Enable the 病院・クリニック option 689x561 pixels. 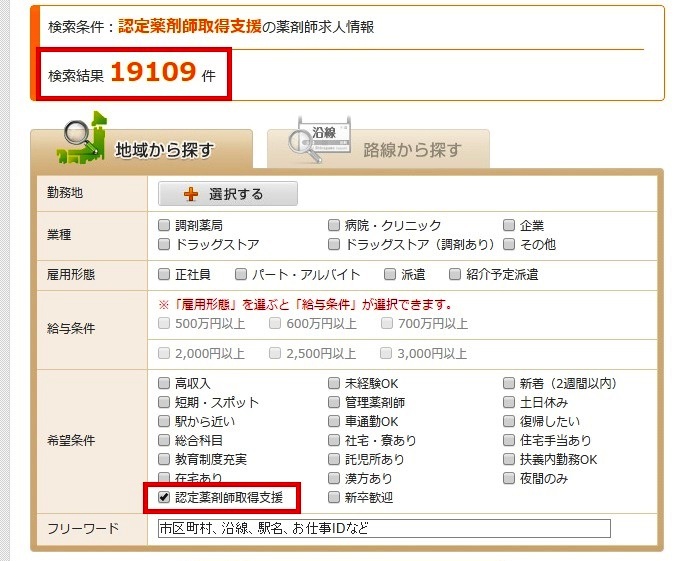click(x=335, y=226)
